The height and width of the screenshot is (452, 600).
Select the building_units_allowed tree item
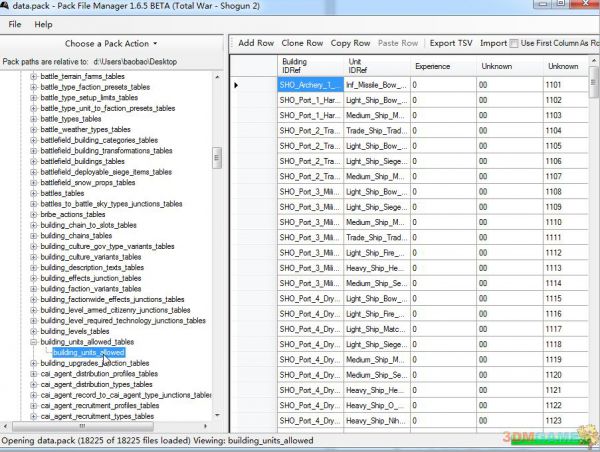pyautogui.click(x=88, y=353)
